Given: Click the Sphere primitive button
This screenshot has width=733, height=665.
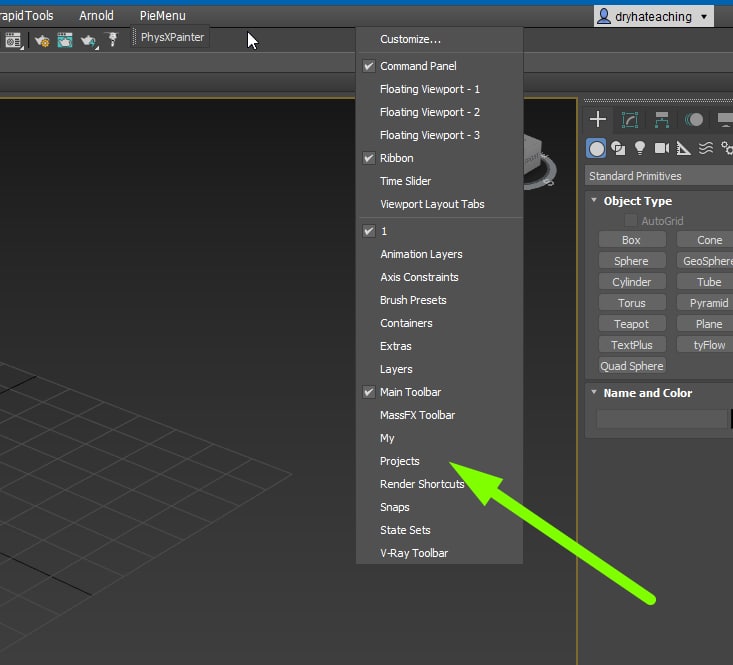Looking at the screenshot, I should 631,261.
